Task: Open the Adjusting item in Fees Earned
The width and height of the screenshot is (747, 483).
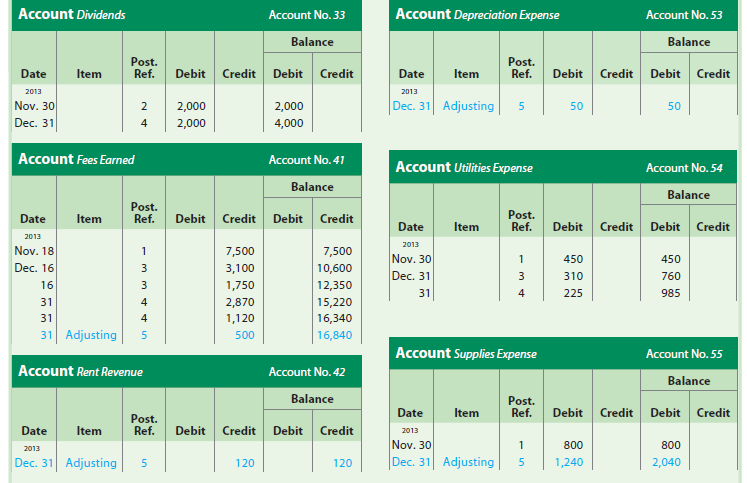Action: (90, 335)
